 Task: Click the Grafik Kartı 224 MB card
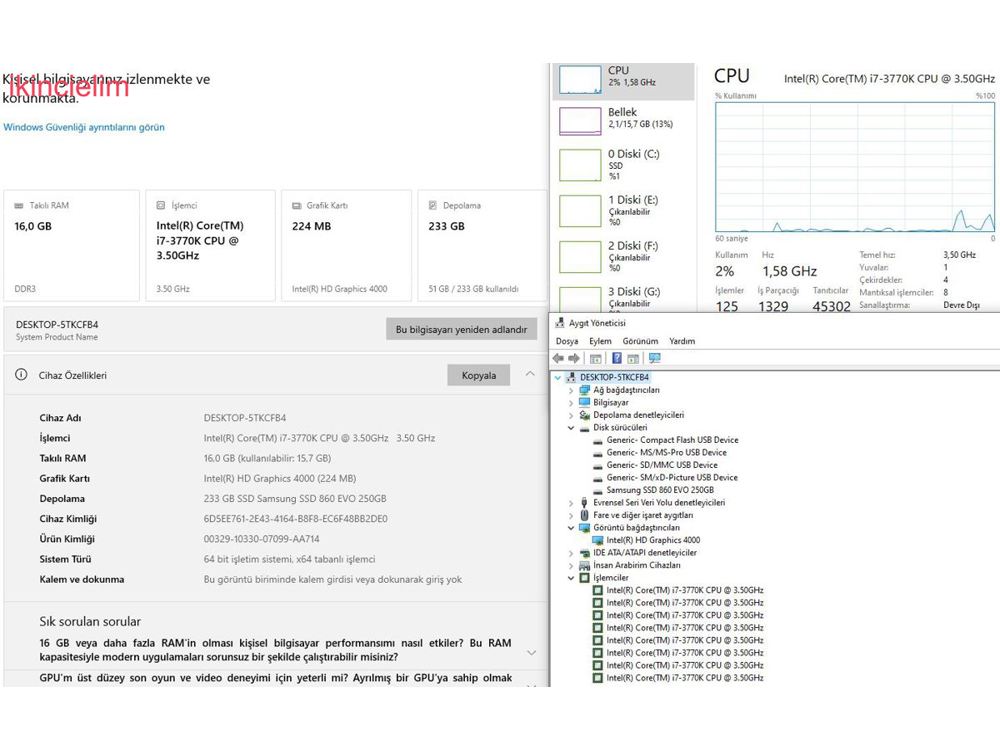click(346, 246)
